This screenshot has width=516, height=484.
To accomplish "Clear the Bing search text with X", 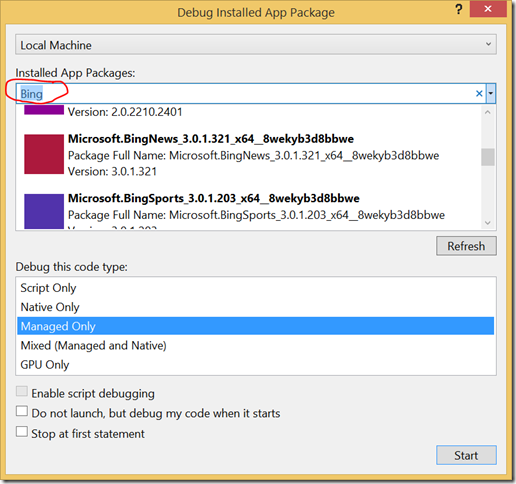I will pyautogui.click(x=479, y=94).
